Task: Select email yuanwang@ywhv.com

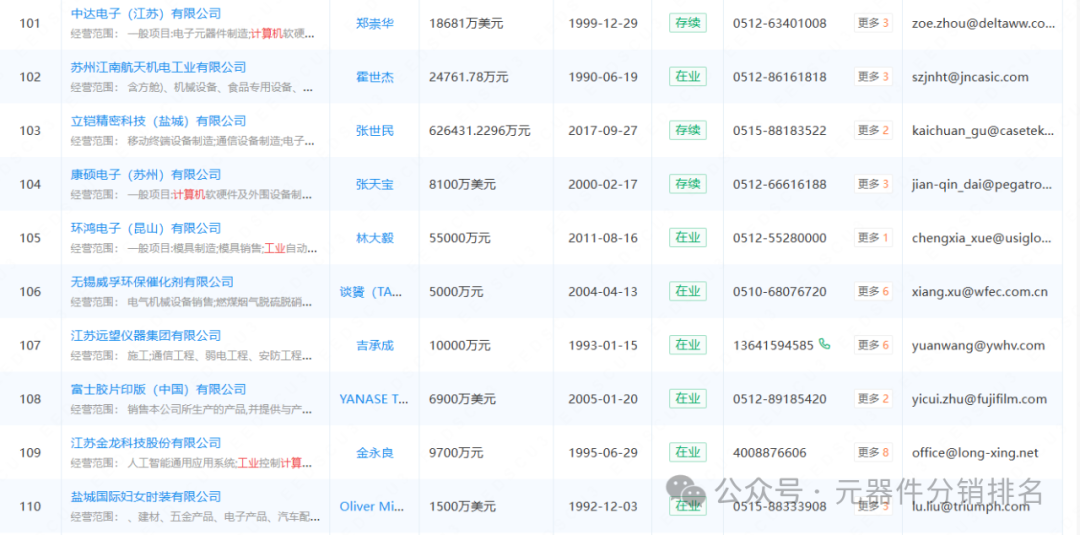Action: [x=978, y=346]
